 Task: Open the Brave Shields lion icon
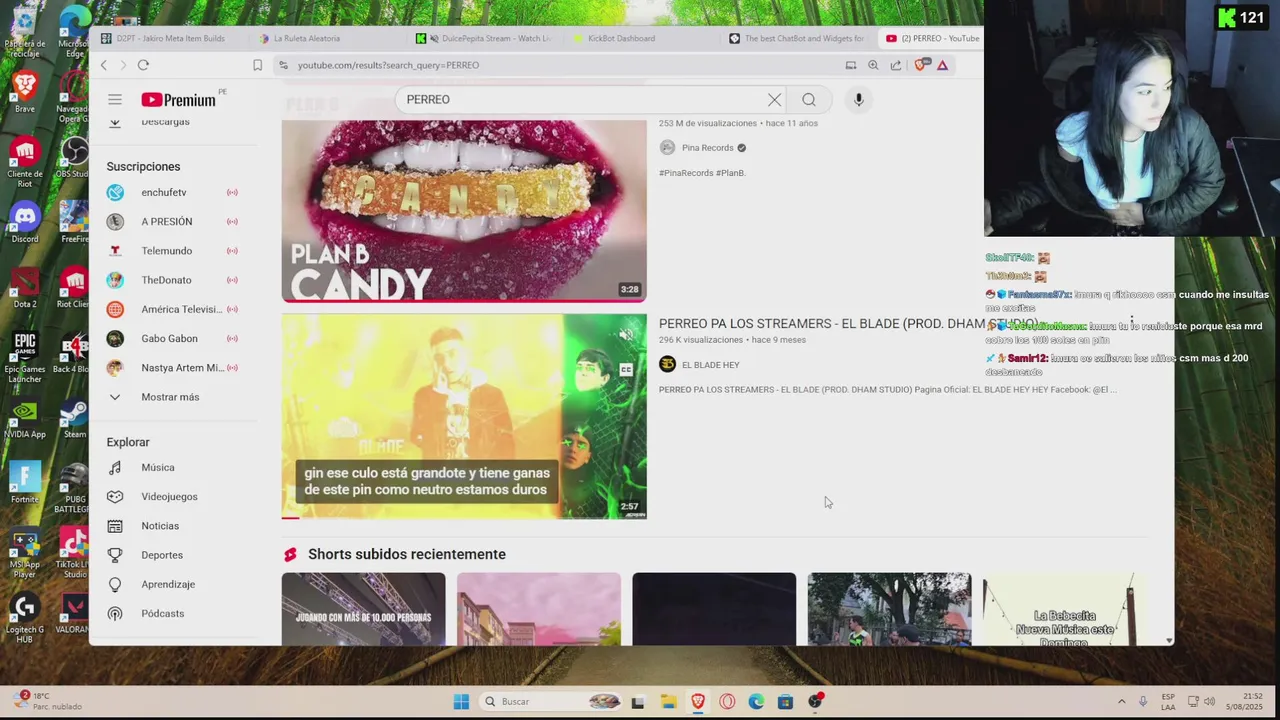[921, 65]
